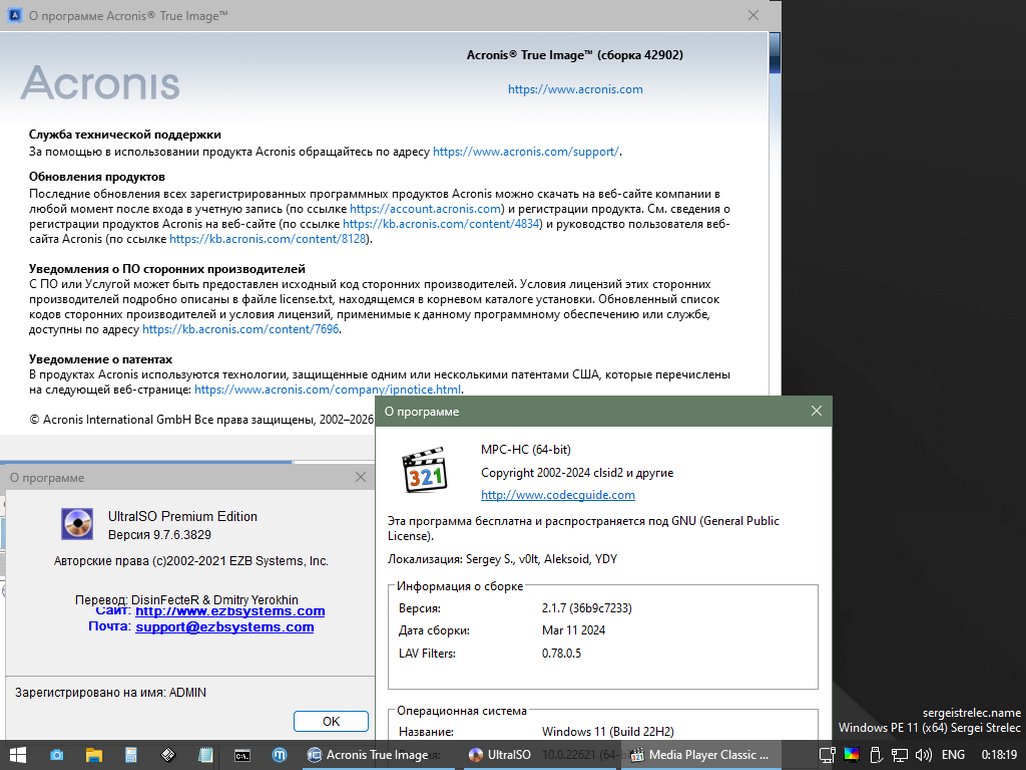Open the colorful display tray icon
This screenshot has width=1026, height=770.
coord(851,755)
